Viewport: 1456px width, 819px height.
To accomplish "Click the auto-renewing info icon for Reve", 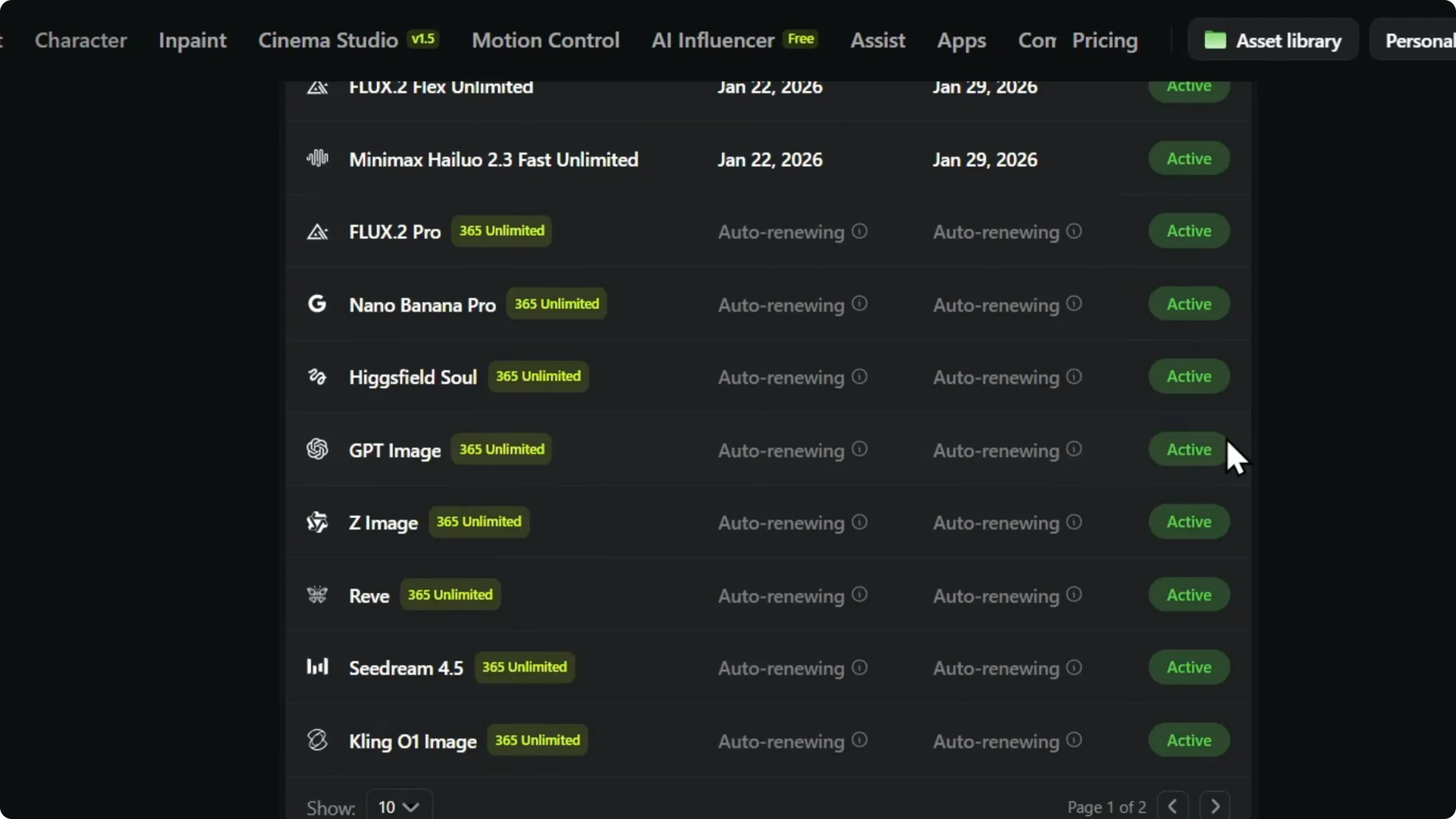I will [858, 595].
